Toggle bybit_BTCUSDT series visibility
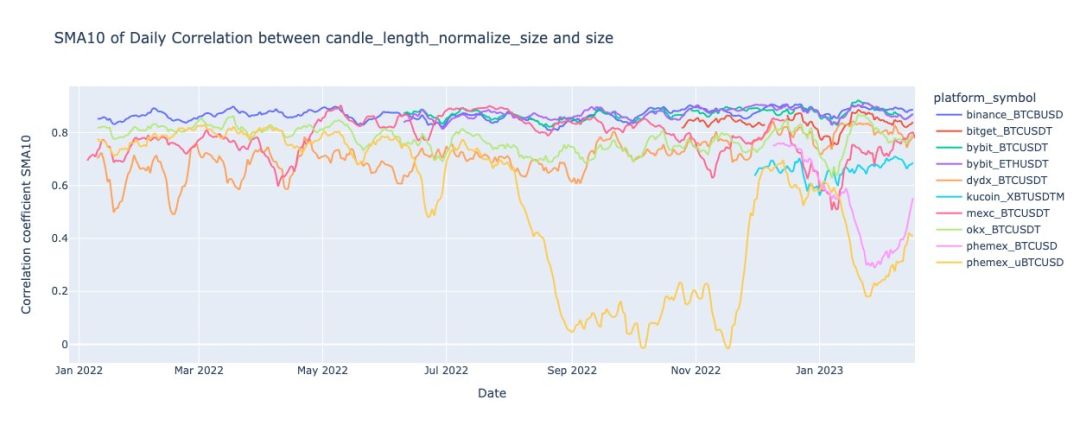Image resolution: width=1080 pixels, height=432 pixels. click(x=1008, y=148)
